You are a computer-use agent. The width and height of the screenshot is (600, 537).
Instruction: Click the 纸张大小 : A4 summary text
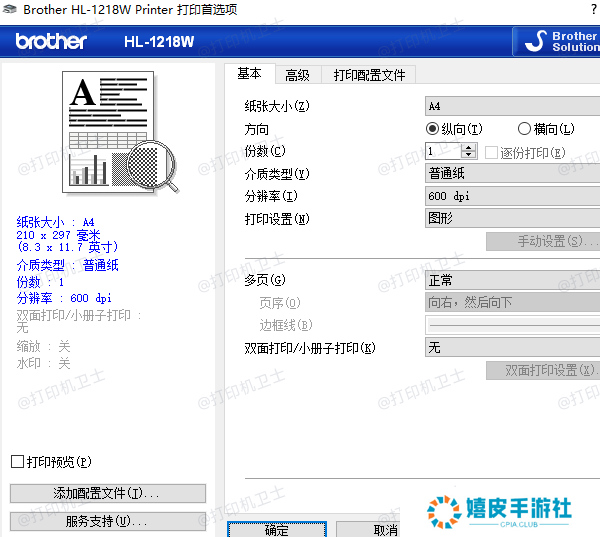click(x=55, y=222)
